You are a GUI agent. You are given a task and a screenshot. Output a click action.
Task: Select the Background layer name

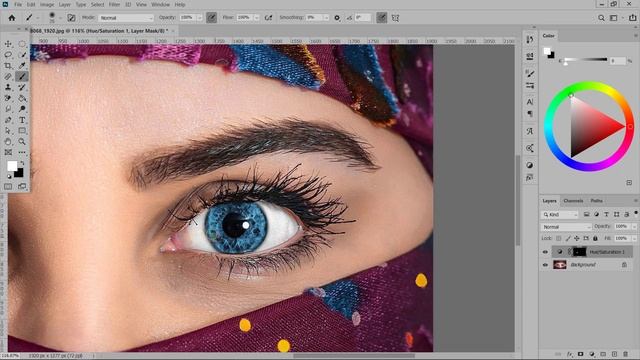pos(583,265)
